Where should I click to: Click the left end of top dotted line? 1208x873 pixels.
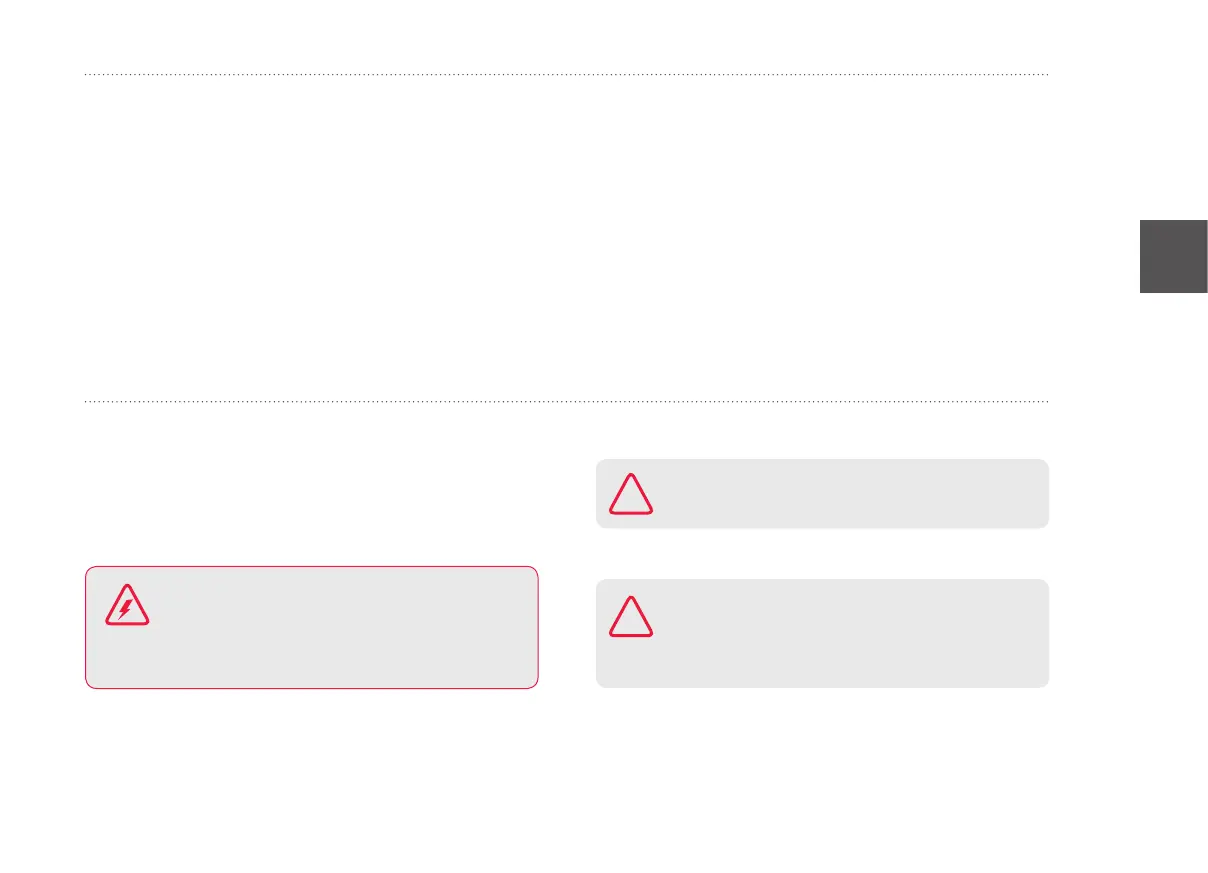tap(88, 74)
